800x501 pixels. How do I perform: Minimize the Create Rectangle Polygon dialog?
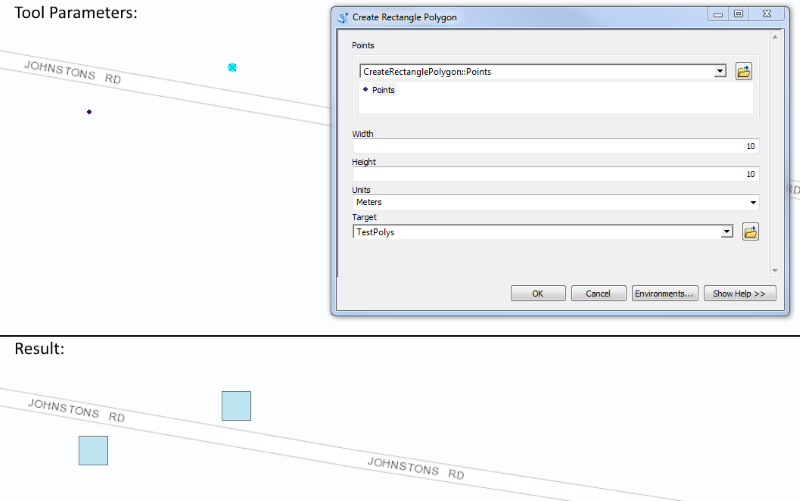click(718, 14)
